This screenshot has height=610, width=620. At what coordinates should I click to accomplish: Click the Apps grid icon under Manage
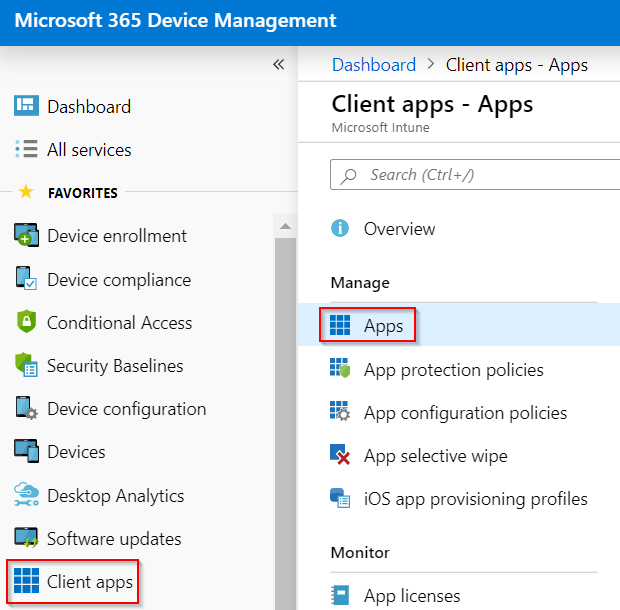(340, 325)
